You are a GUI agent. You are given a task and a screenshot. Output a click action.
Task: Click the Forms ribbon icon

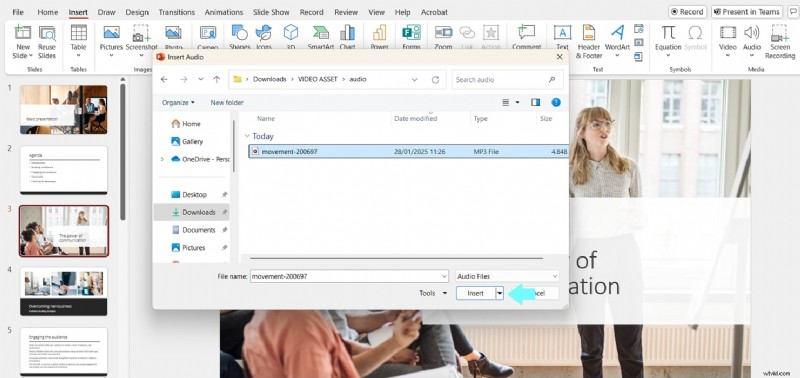pos(411,33)
